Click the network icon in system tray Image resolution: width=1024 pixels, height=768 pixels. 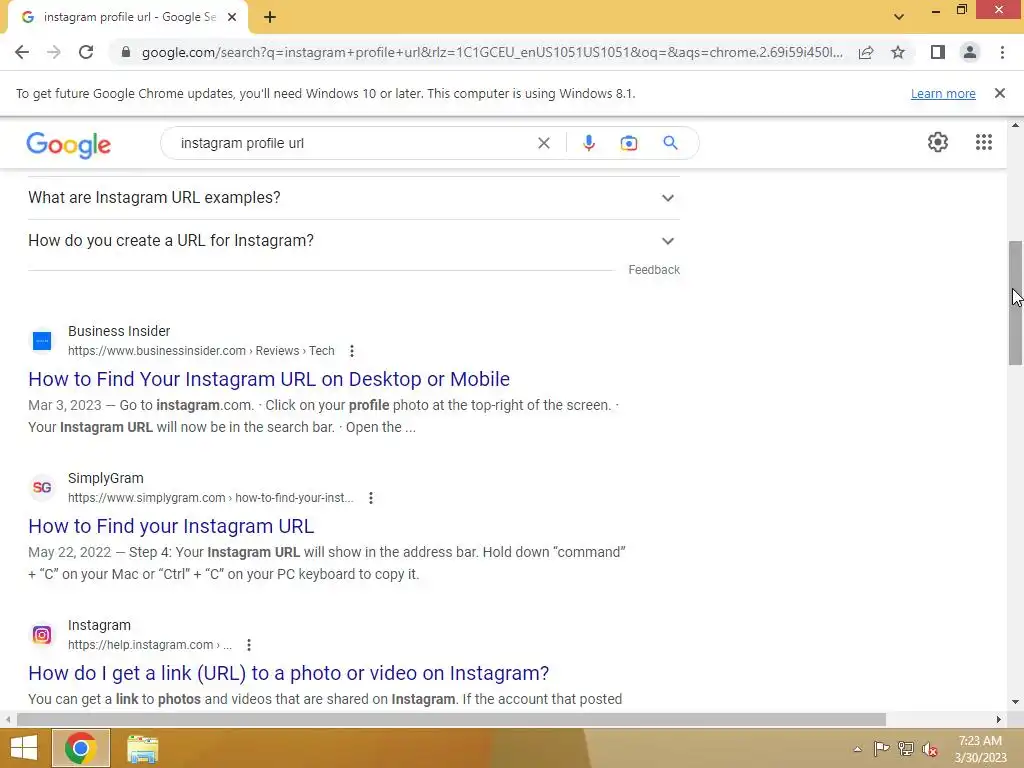[x=906, y=748]
